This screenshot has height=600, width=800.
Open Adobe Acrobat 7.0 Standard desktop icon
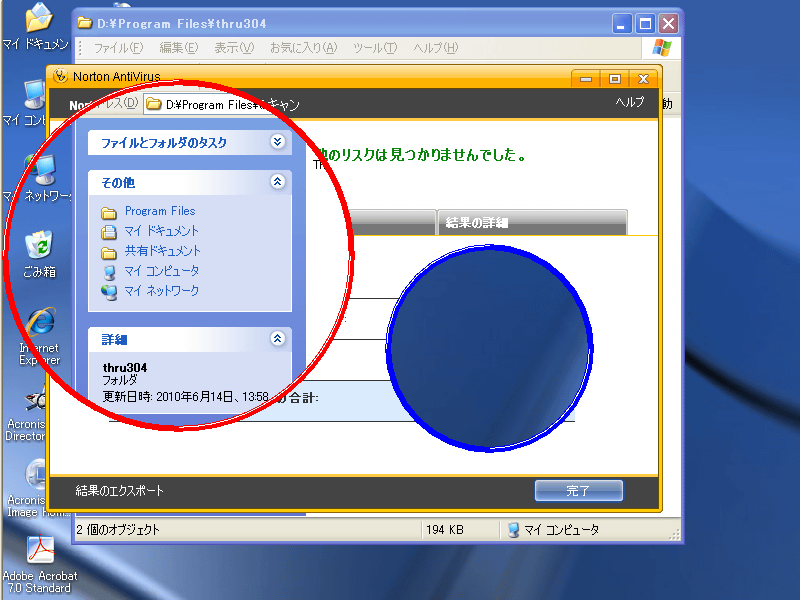coord(40,564)
